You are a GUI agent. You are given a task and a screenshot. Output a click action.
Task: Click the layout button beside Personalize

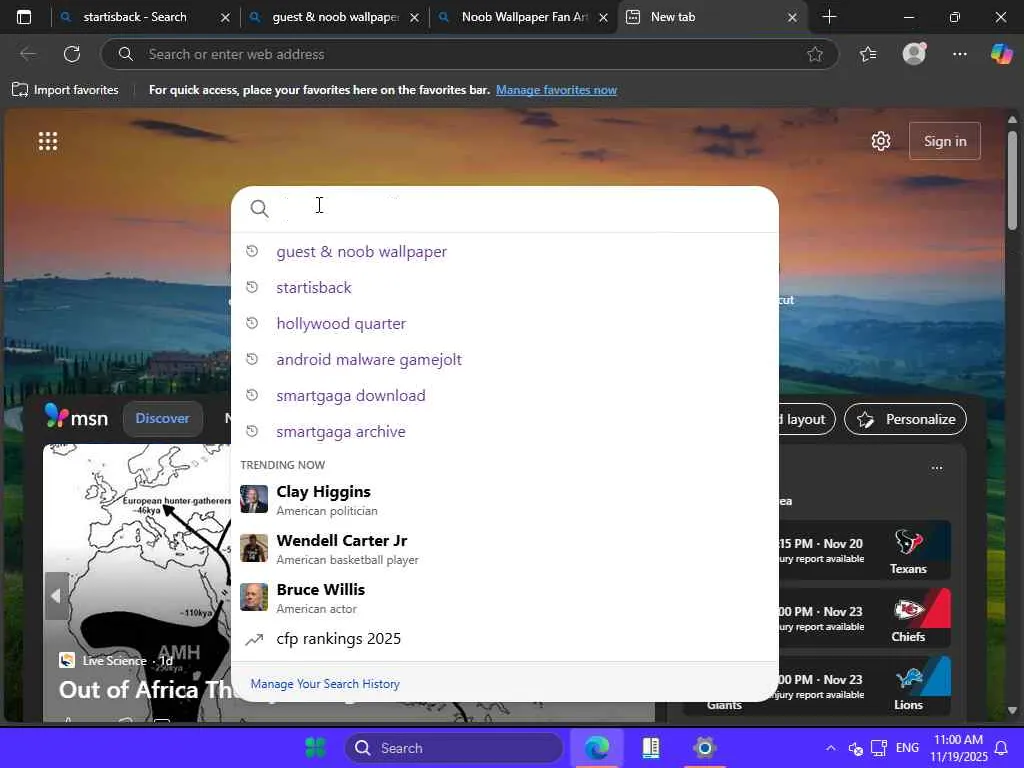[806, 419]
